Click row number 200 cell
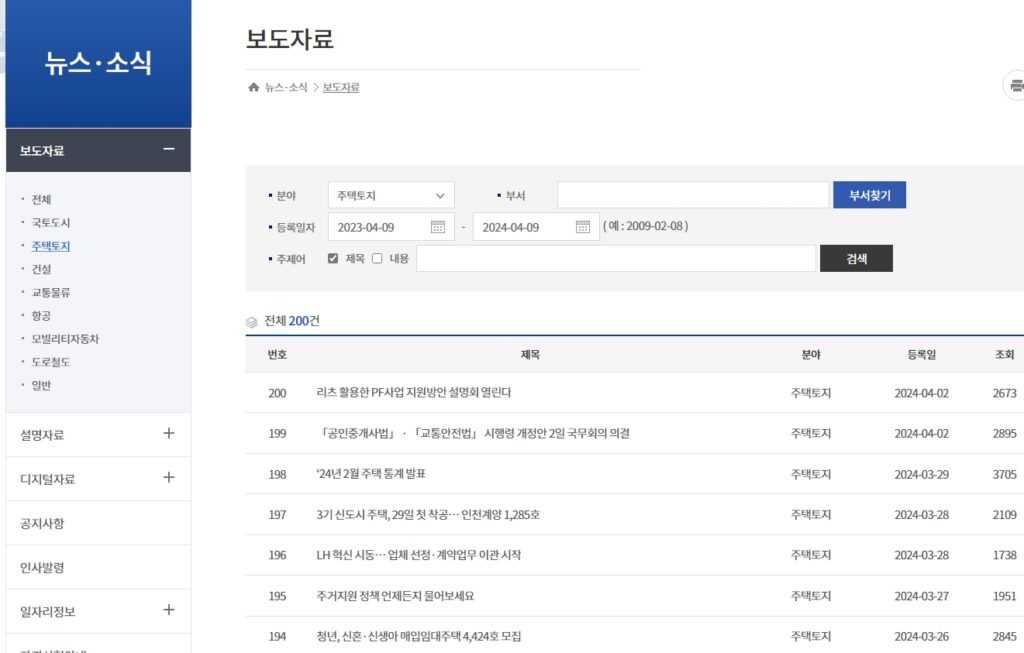Screen dimensions: 1024x653 pyautogui.click(x=277, y=393)
